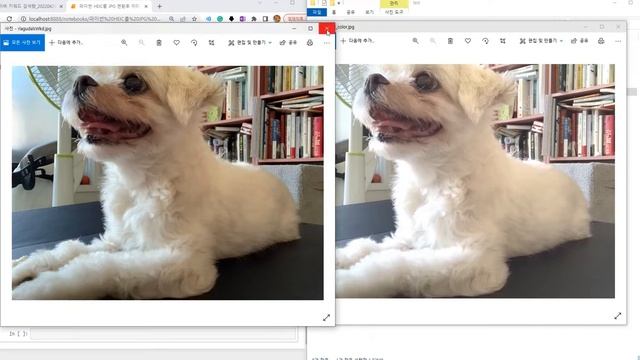Select the crop tool in left Photos window
The height and width of the screenshot is (360, 640).
(x=211, y=42)
